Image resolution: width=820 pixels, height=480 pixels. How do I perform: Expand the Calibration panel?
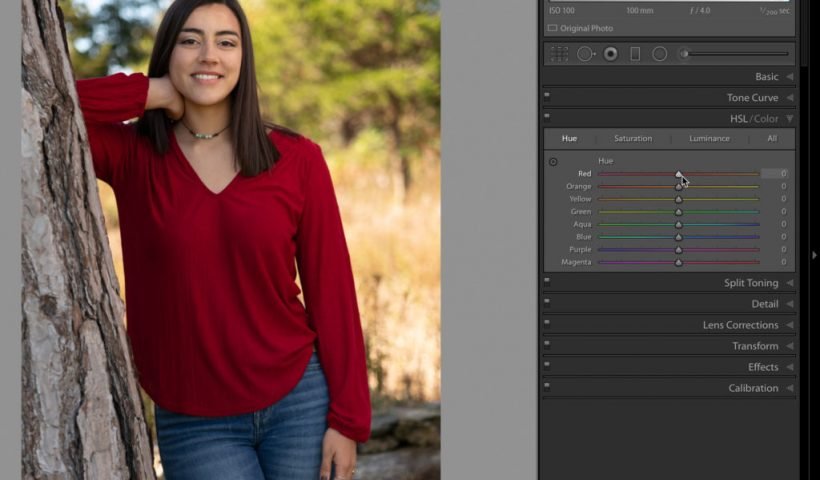point(790,388)
